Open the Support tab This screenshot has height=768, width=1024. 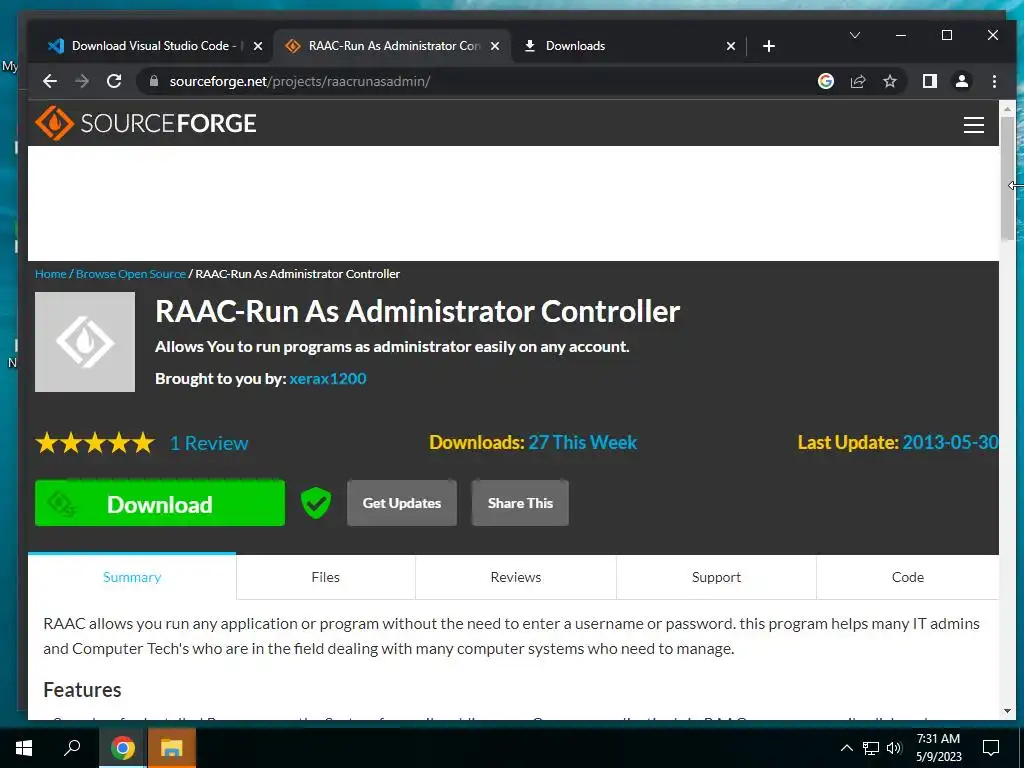click(x=716, y=577)
